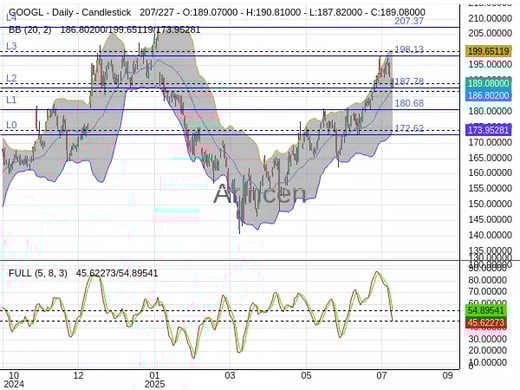The image size is (520, 390).
Task: Click the 30.00000 oscillator axis label
Action: pyautogui.click(x=487, y=339)
